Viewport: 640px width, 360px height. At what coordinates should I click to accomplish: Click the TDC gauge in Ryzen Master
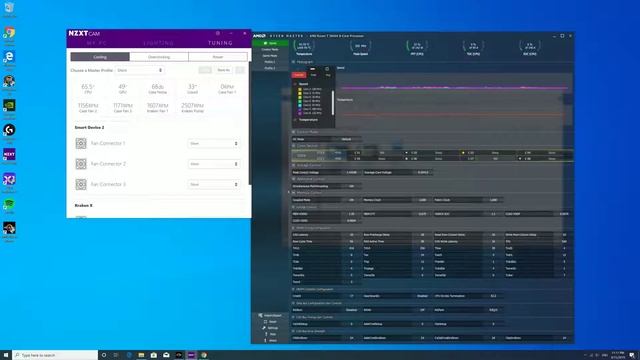[473, 47]
